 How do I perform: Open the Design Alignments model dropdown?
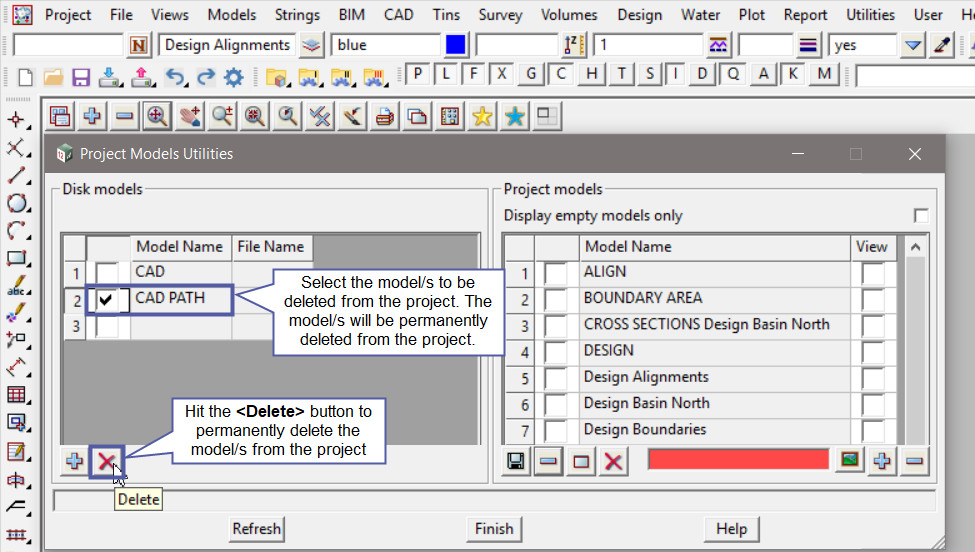311,45
